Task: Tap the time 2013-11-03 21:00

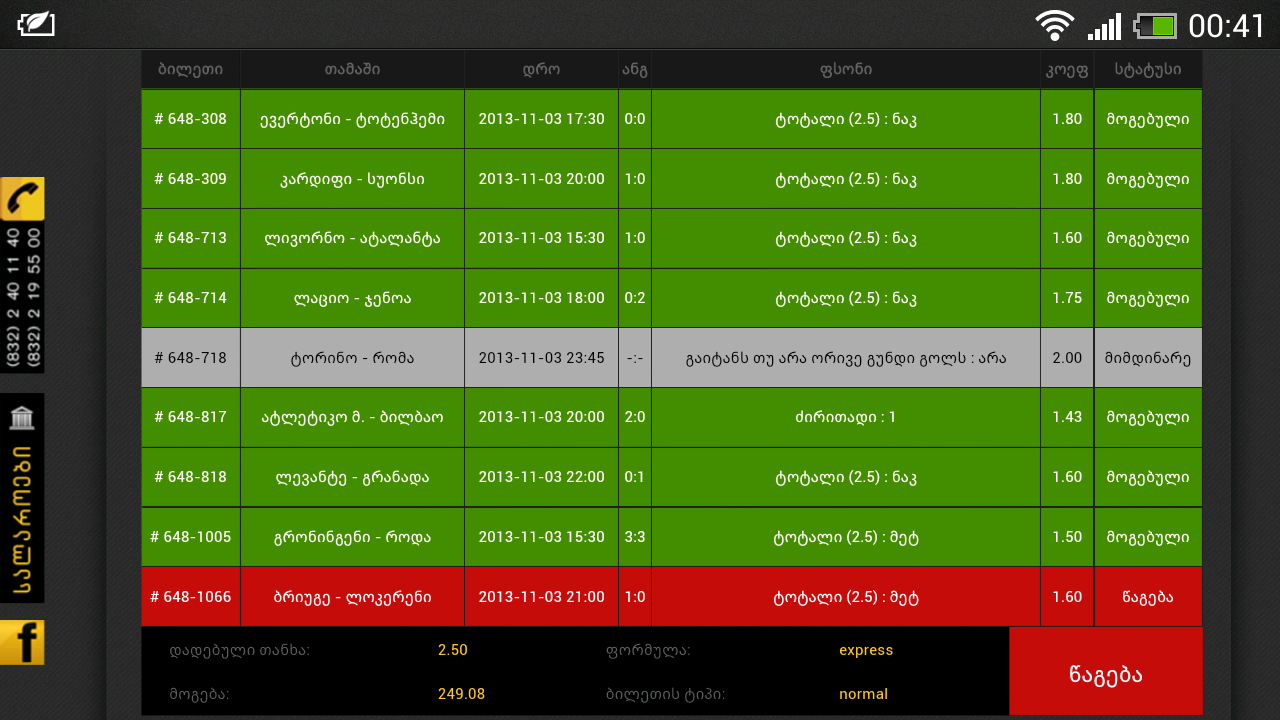Action: pyautogui.click(x=541, y=597)
